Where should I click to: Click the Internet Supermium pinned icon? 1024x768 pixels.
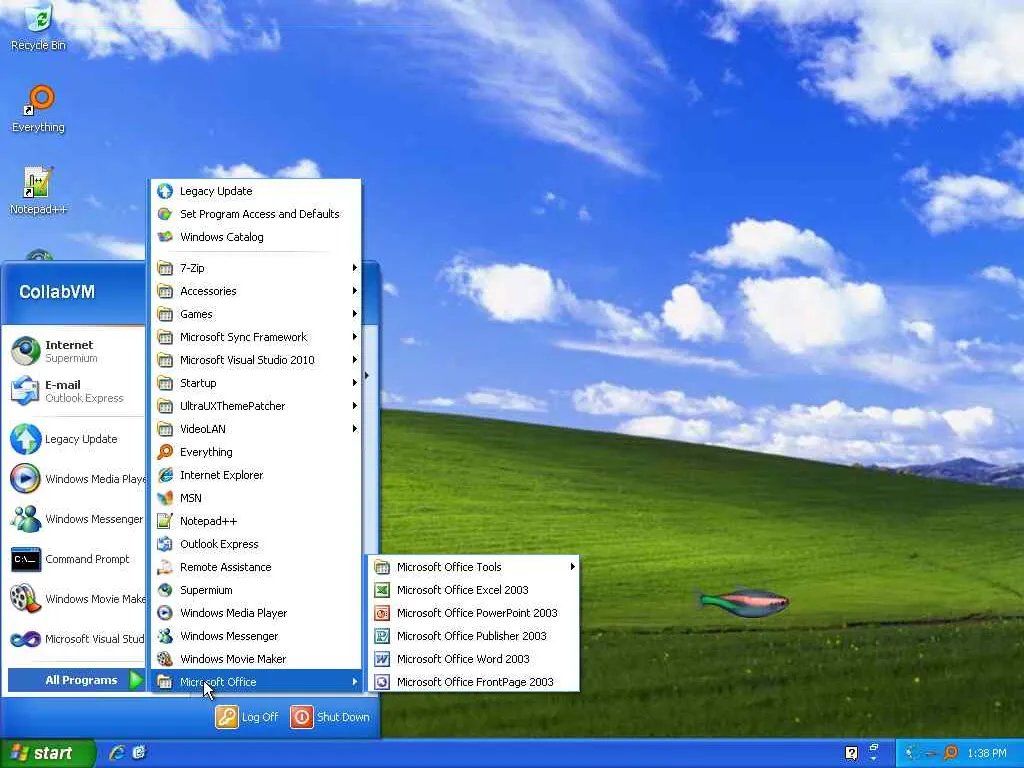tap(25, 351)
